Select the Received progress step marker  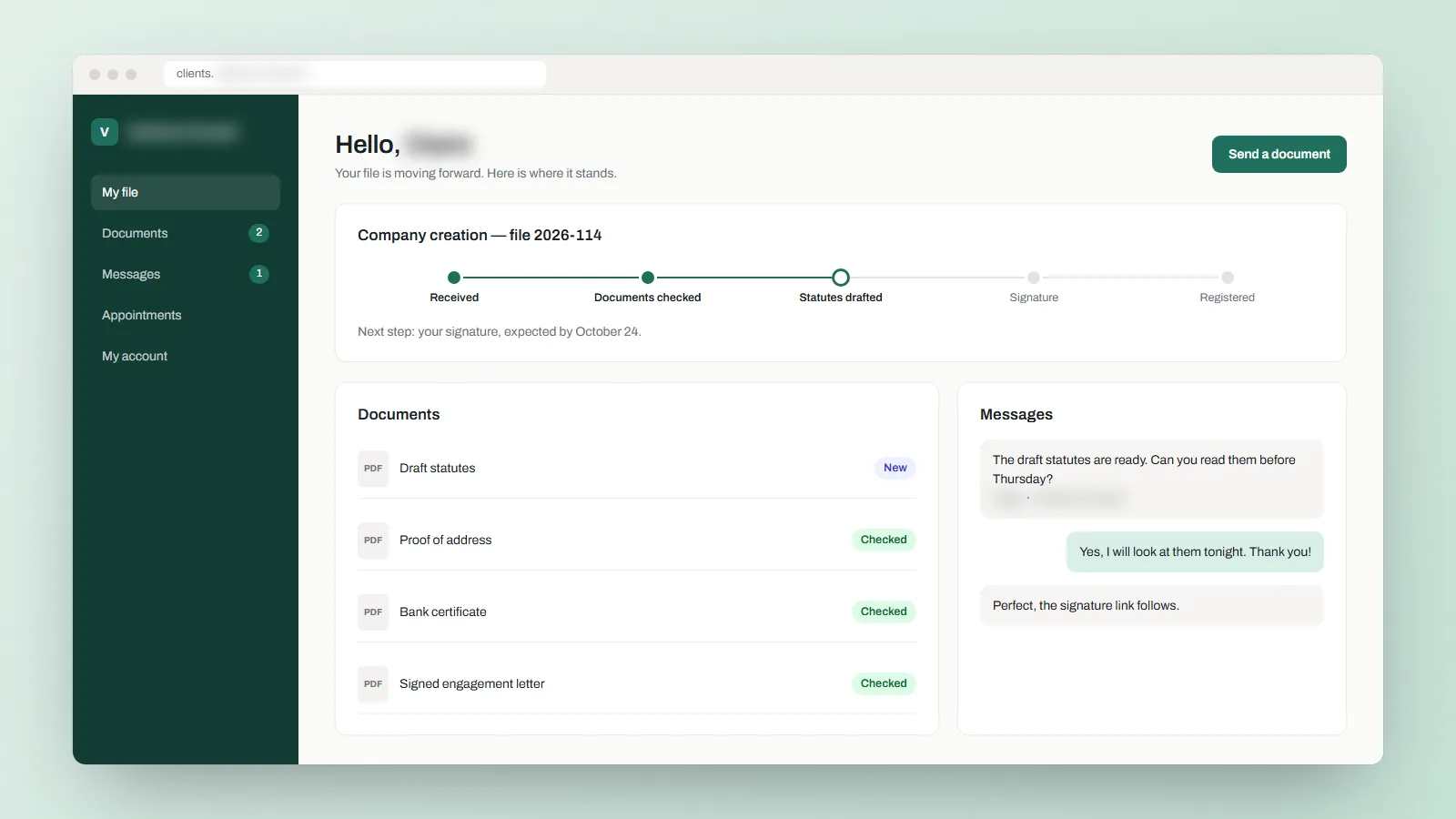click(454, 278)
